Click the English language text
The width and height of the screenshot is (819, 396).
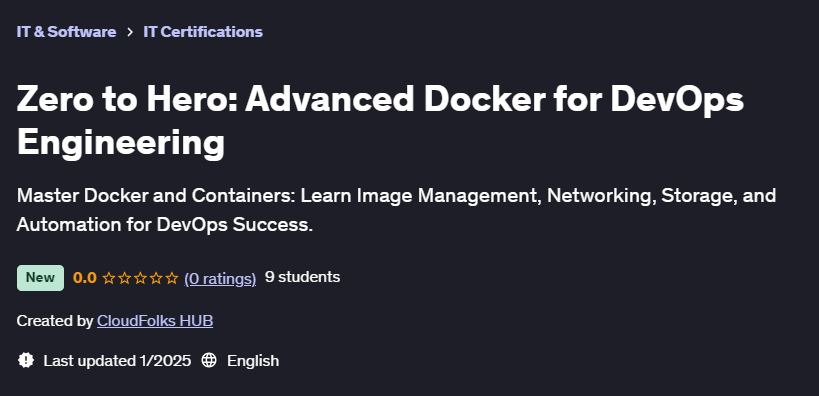click(253, 361)
